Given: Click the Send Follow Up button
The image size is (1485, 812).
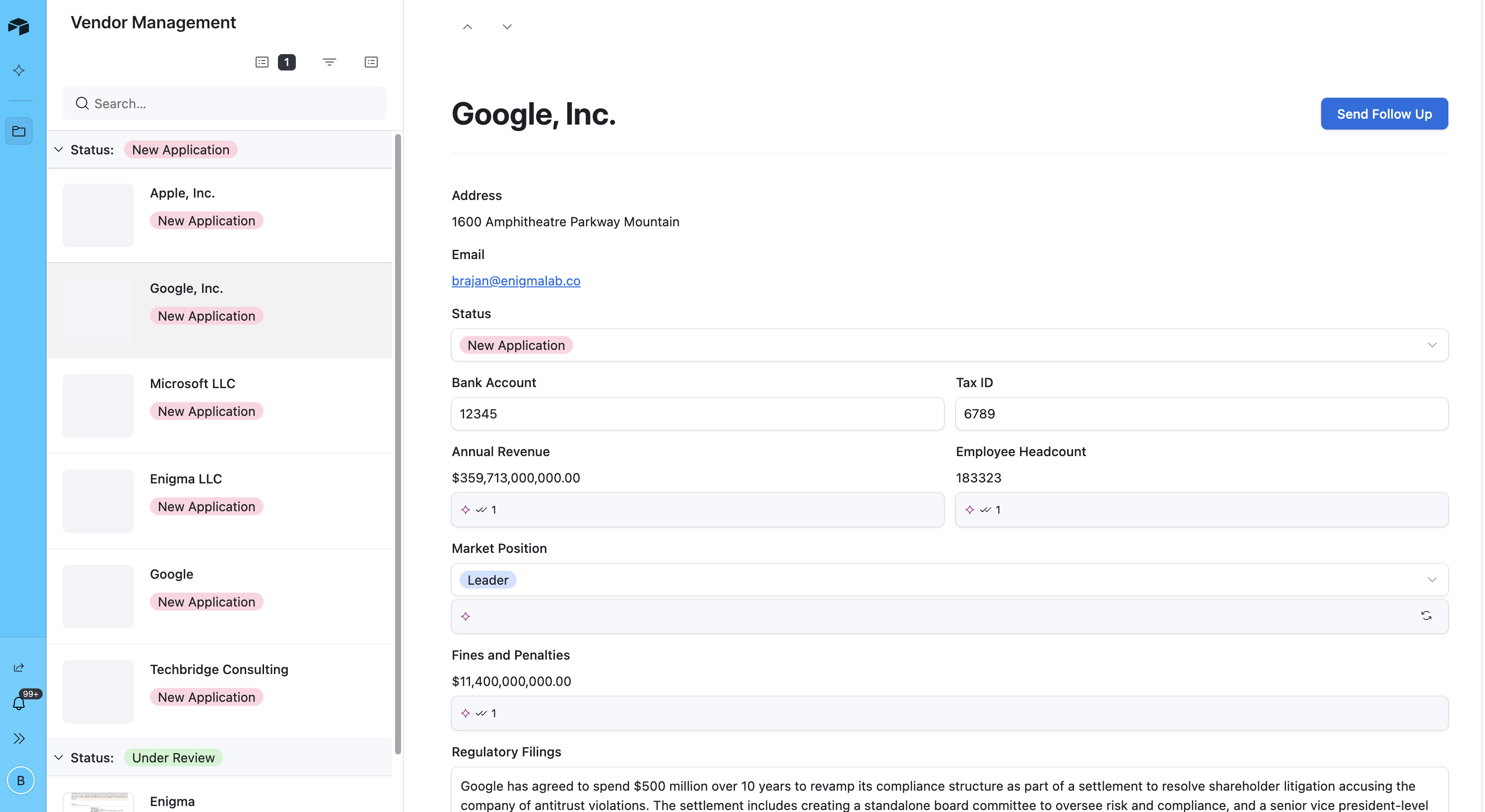Looking at the screenshot, I should (1384, 114).
